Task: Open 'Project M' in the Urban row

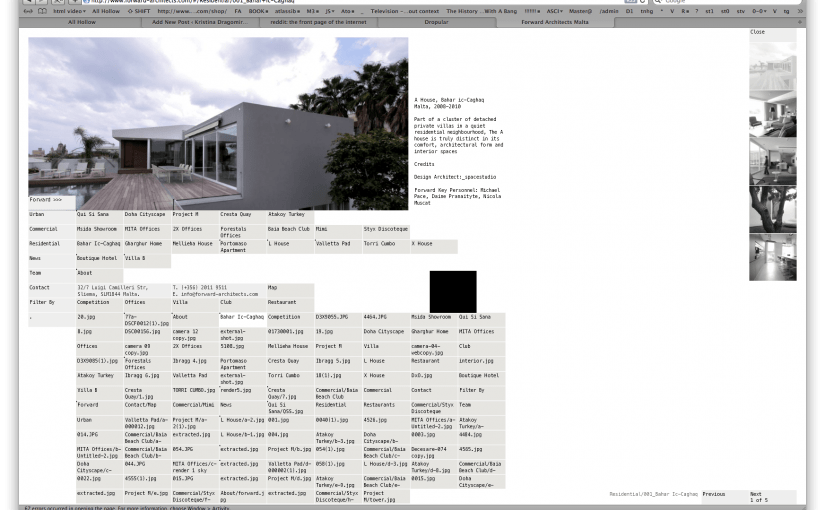Action: (195, 217)
